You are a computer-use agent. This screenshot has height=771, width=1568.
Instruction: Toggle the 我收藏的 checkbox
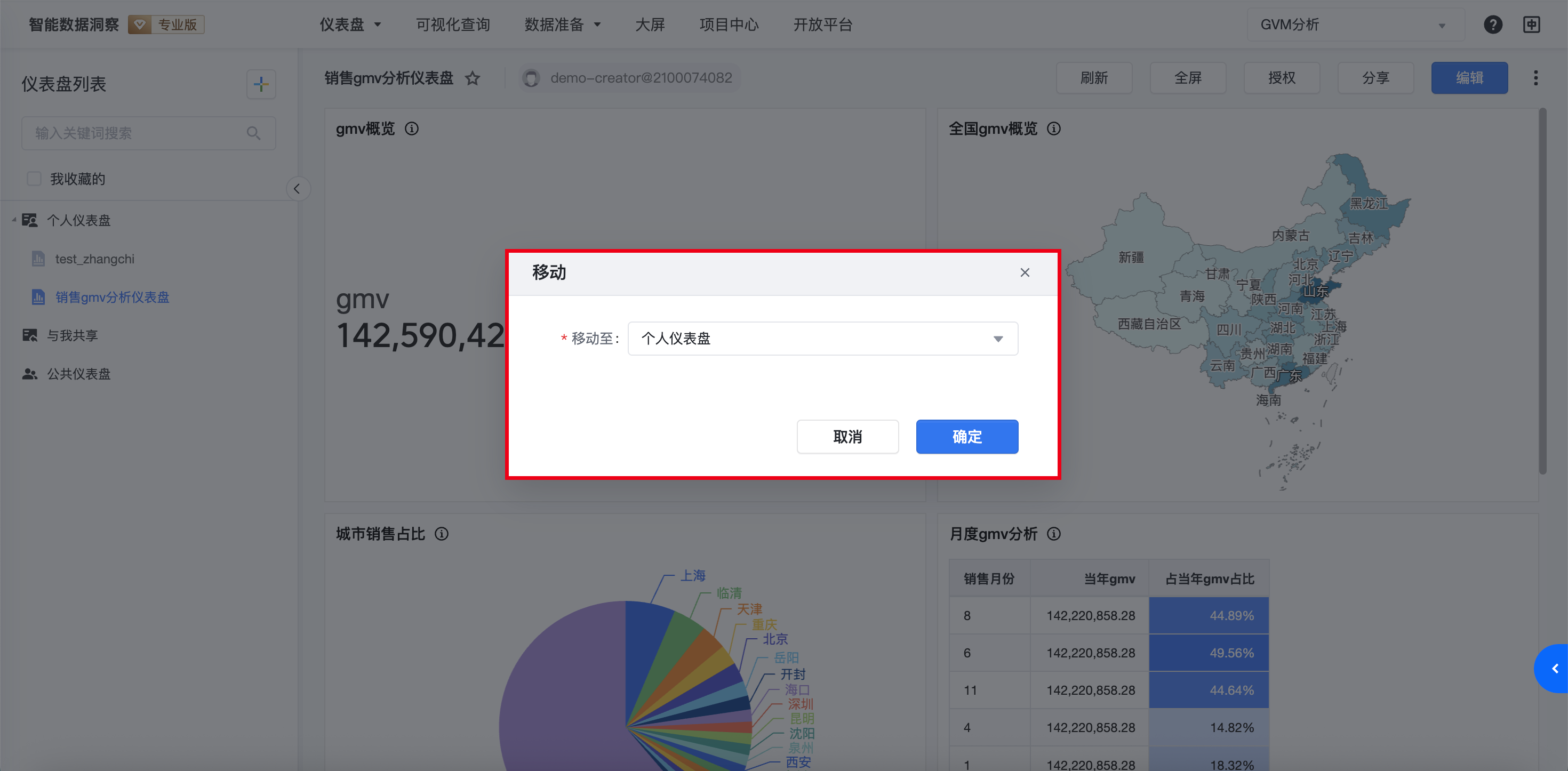pos(34,179)
